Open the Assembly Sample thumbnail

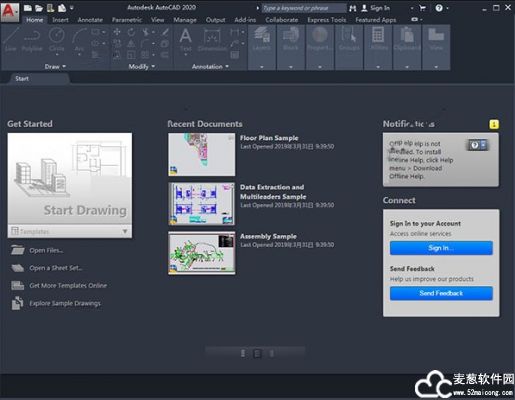202,253
